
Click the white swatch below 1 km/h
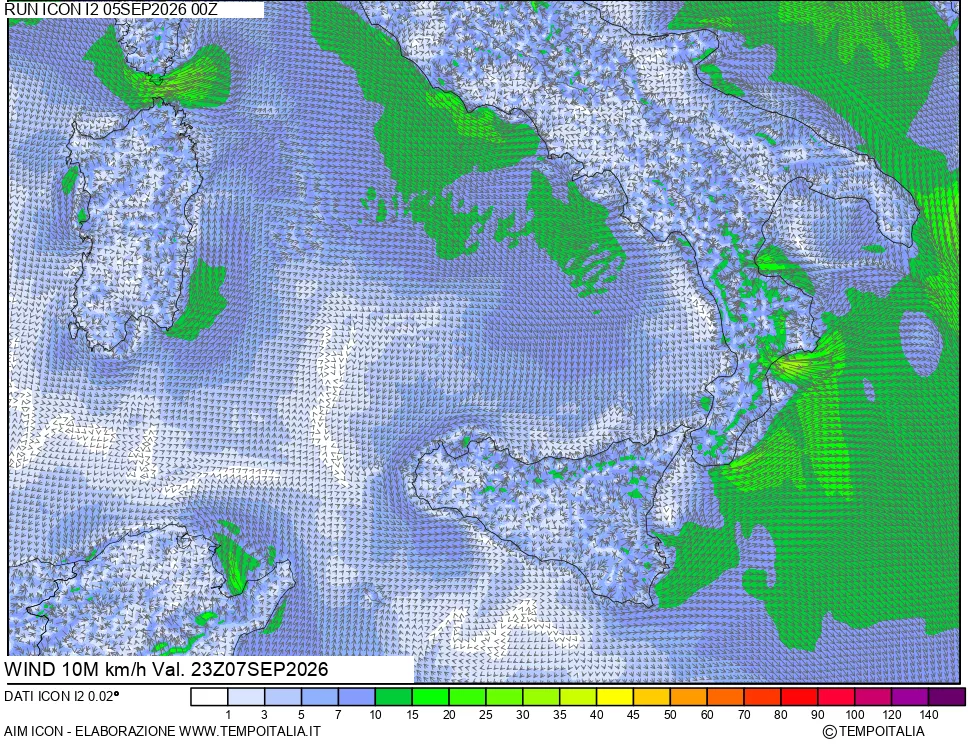[x=209, y=697]
